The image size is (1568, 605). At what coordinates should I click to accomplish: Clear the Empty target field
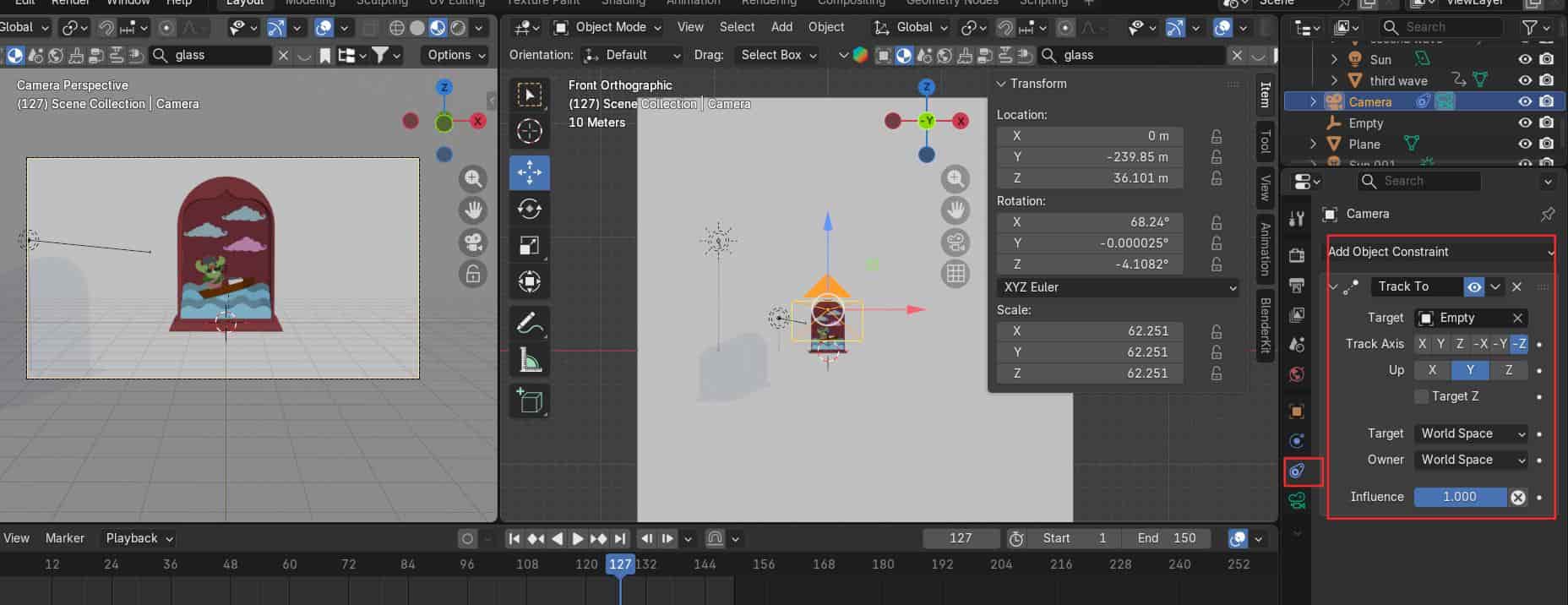point(1518,318)
